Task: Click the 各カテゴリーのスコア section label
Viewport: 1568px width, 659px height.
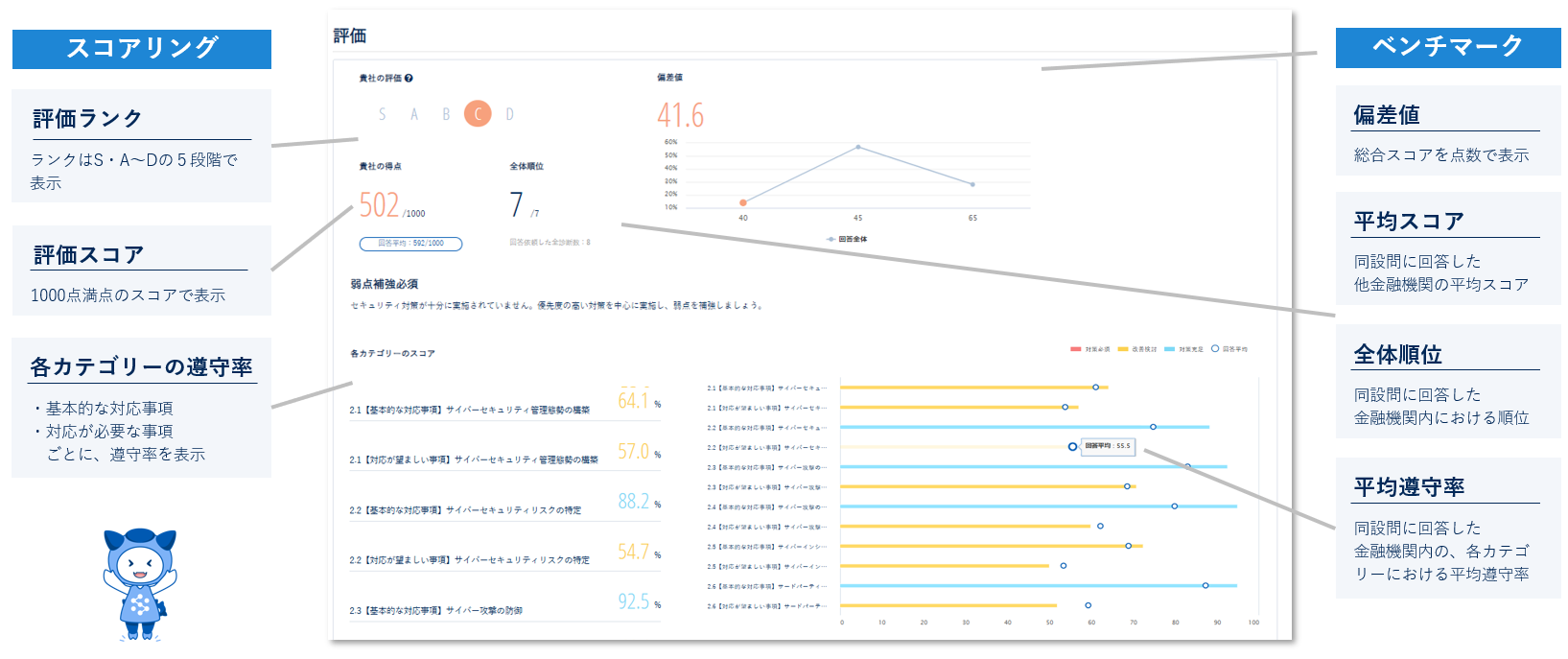Action: [392, 354]
